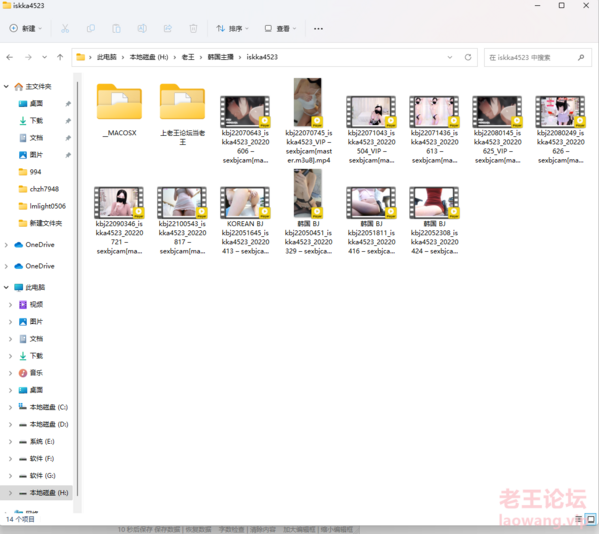Expand 本地磁盘 (C:) in navigation pane

pyautogui.click(x=10, y=407)
